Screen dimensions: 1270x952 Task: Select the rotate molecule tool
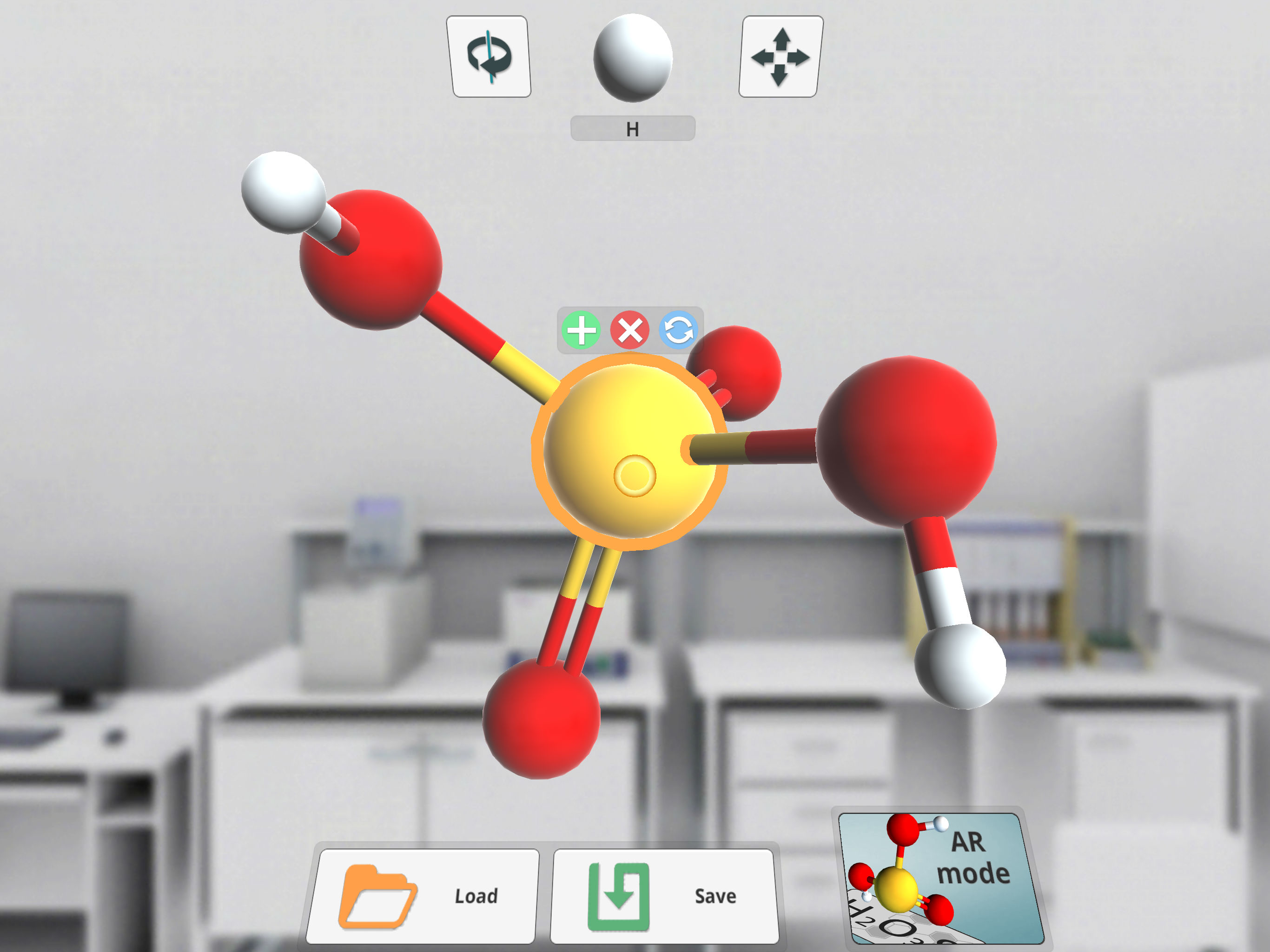(x=489, y=57)
